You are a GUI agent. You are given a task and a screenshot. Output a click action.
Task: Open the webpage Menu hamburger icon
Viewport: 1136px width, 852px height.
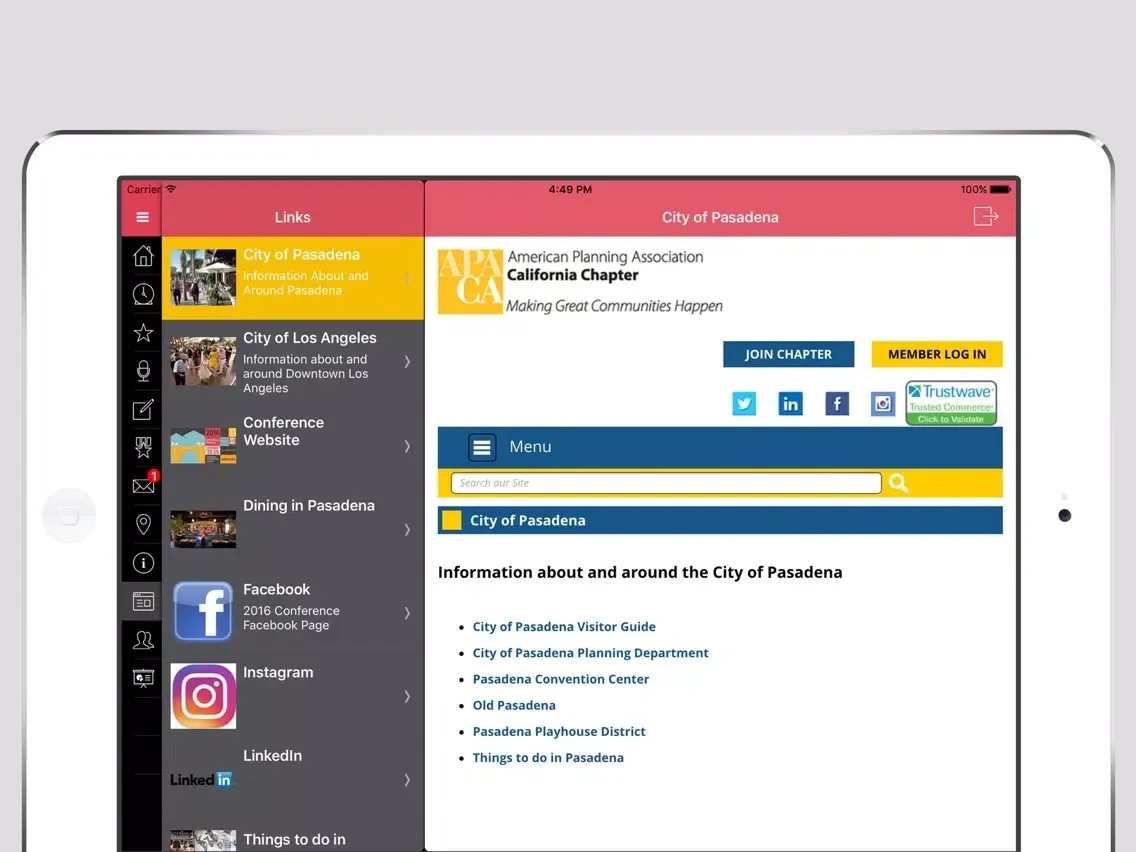[x=482, y=447]
